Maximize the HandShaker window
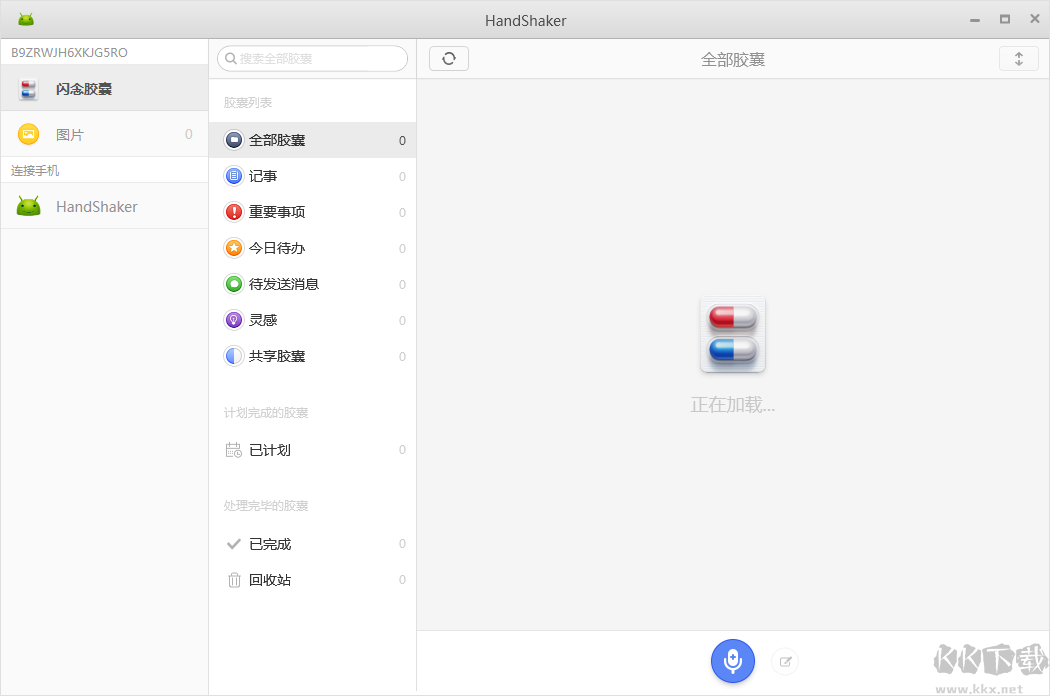The image size is (1050, 696). (x=1004, y=19)
